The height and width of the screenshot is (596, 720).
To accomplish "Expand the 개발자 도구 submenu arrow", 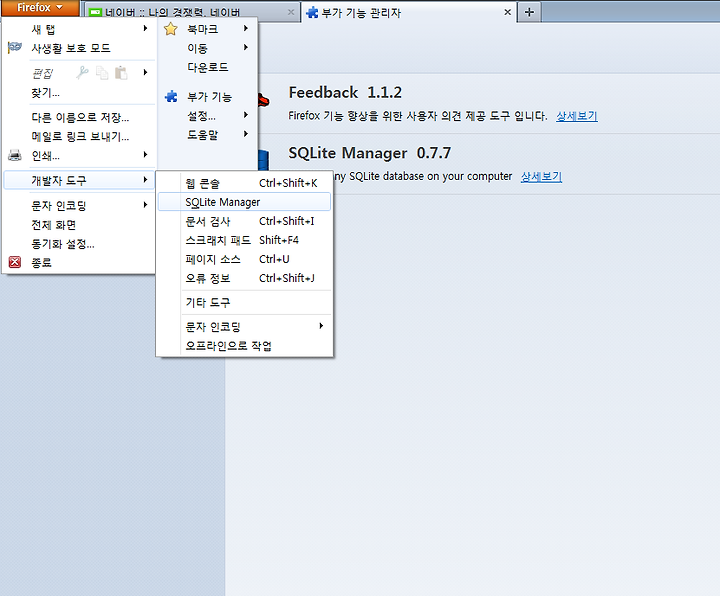I will pos(145,179).
